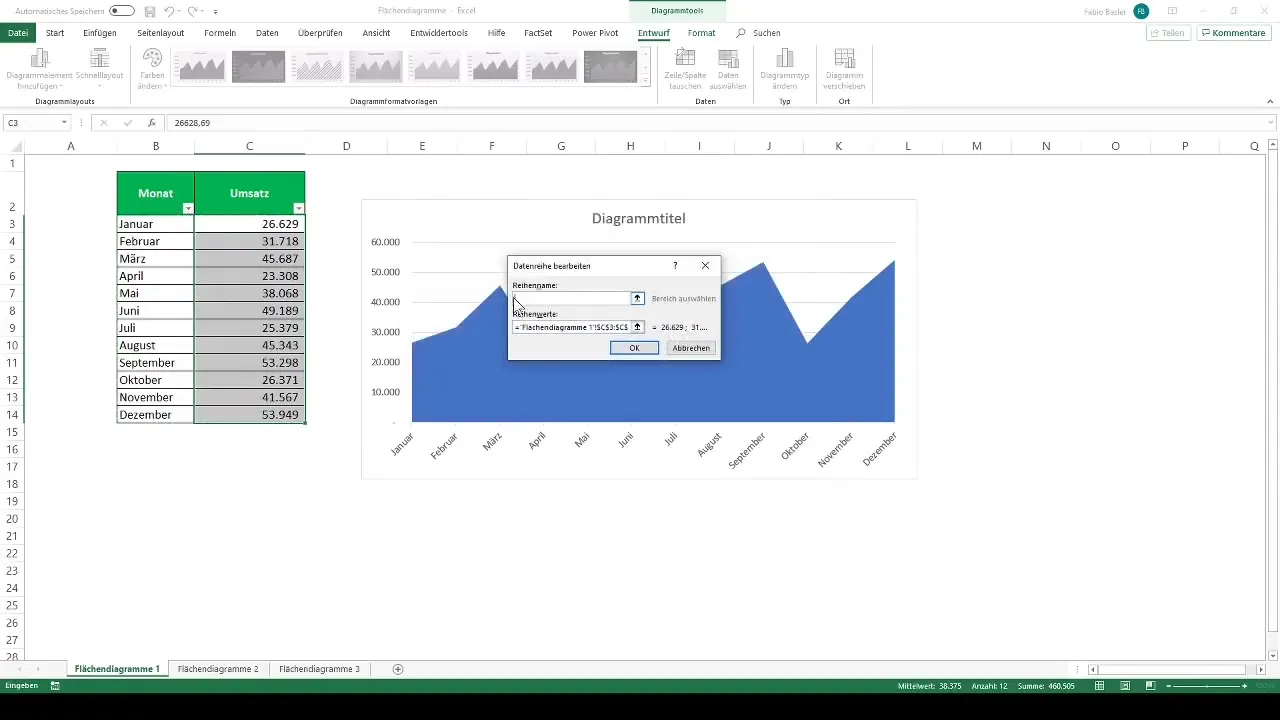Click in the Reihenname input field

[571, 298]
